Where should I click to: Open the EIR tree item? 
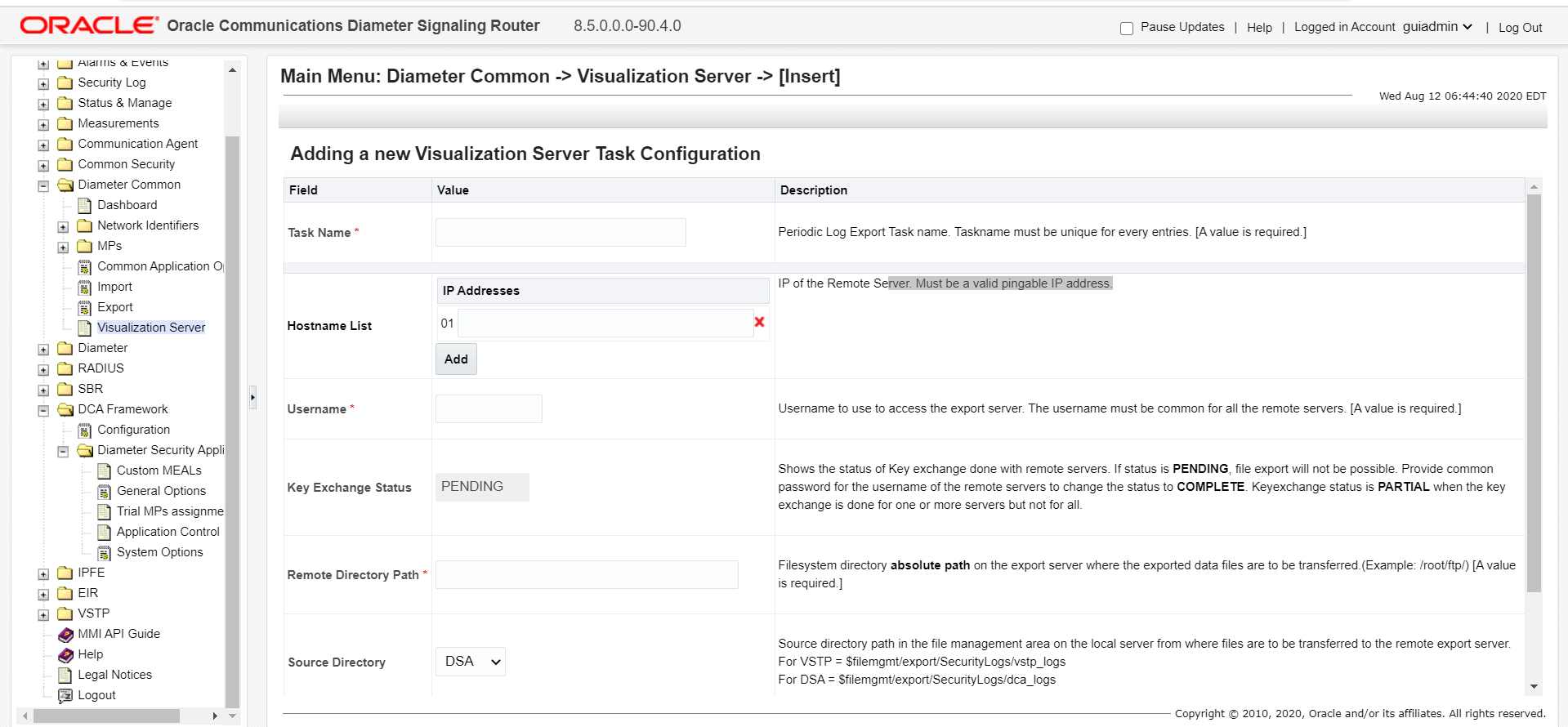pyautogui.click(x=88, y=593)
